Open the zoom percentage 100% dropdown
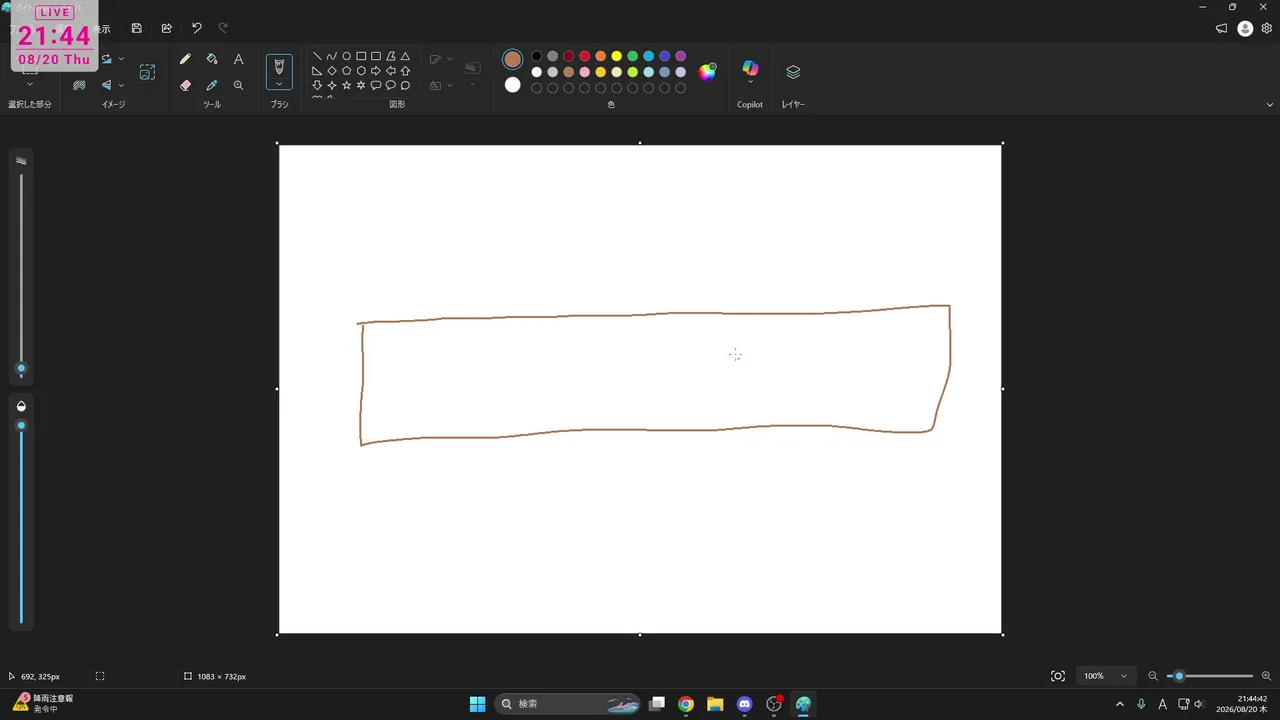1280x720 pixels. [1106, 676]
